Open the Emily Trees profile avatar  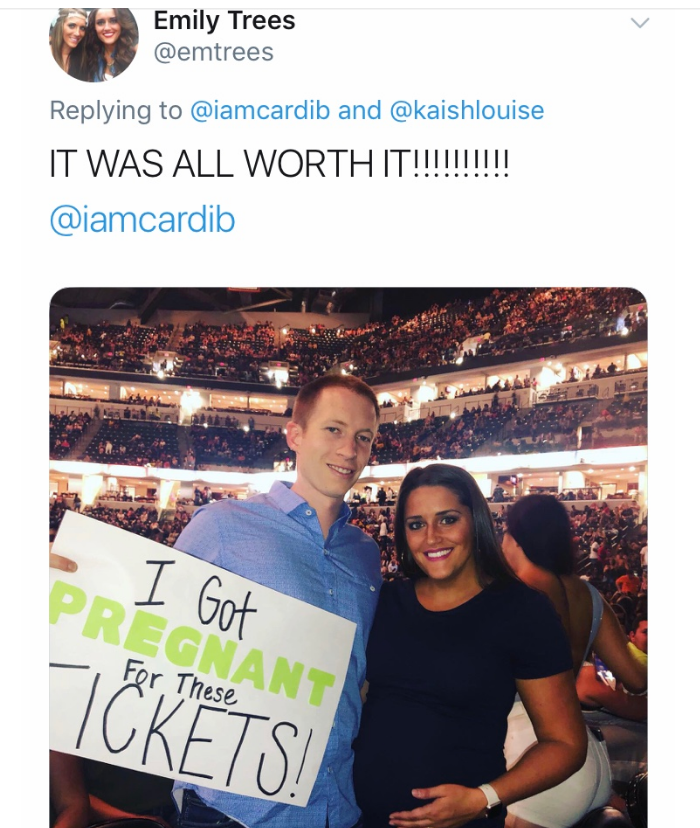(x=94, y=44)
